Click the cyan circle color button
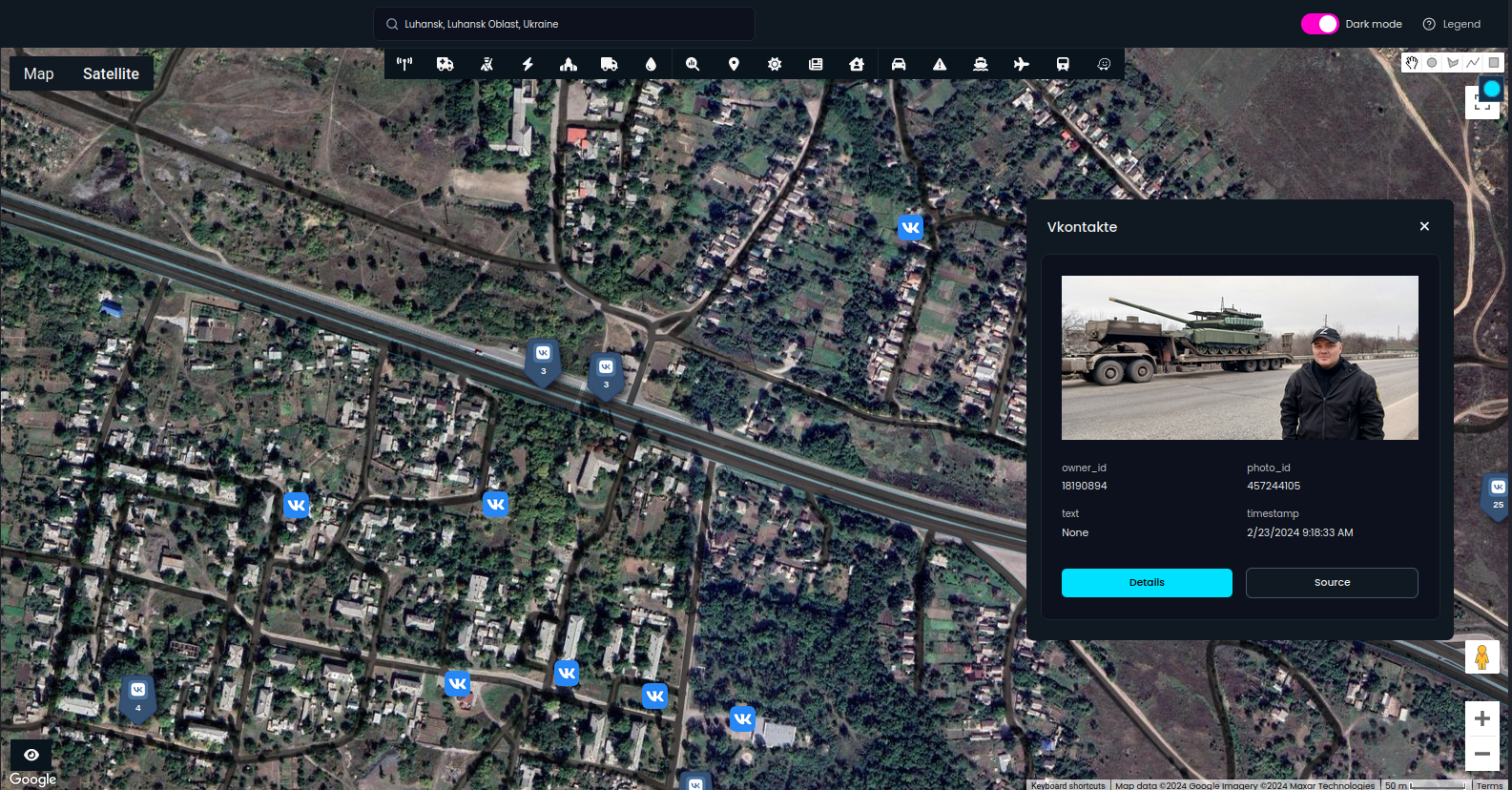 1492,89
